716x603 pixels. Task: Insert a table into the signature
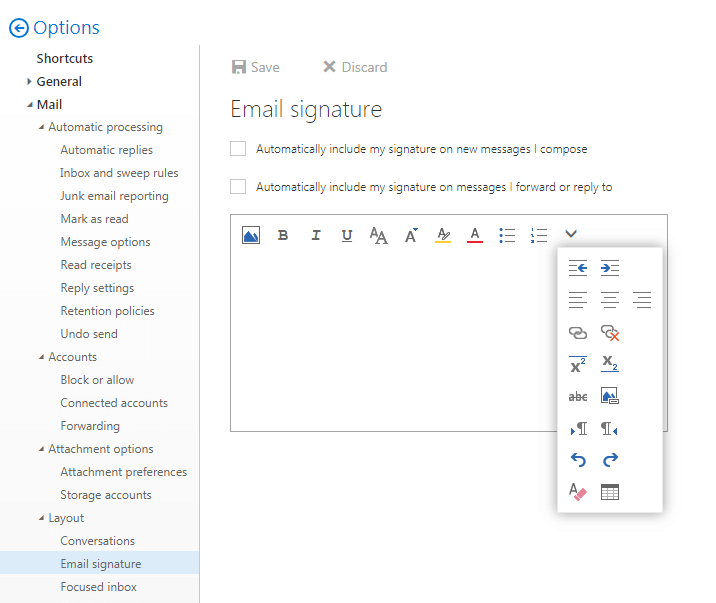point(610,492)
